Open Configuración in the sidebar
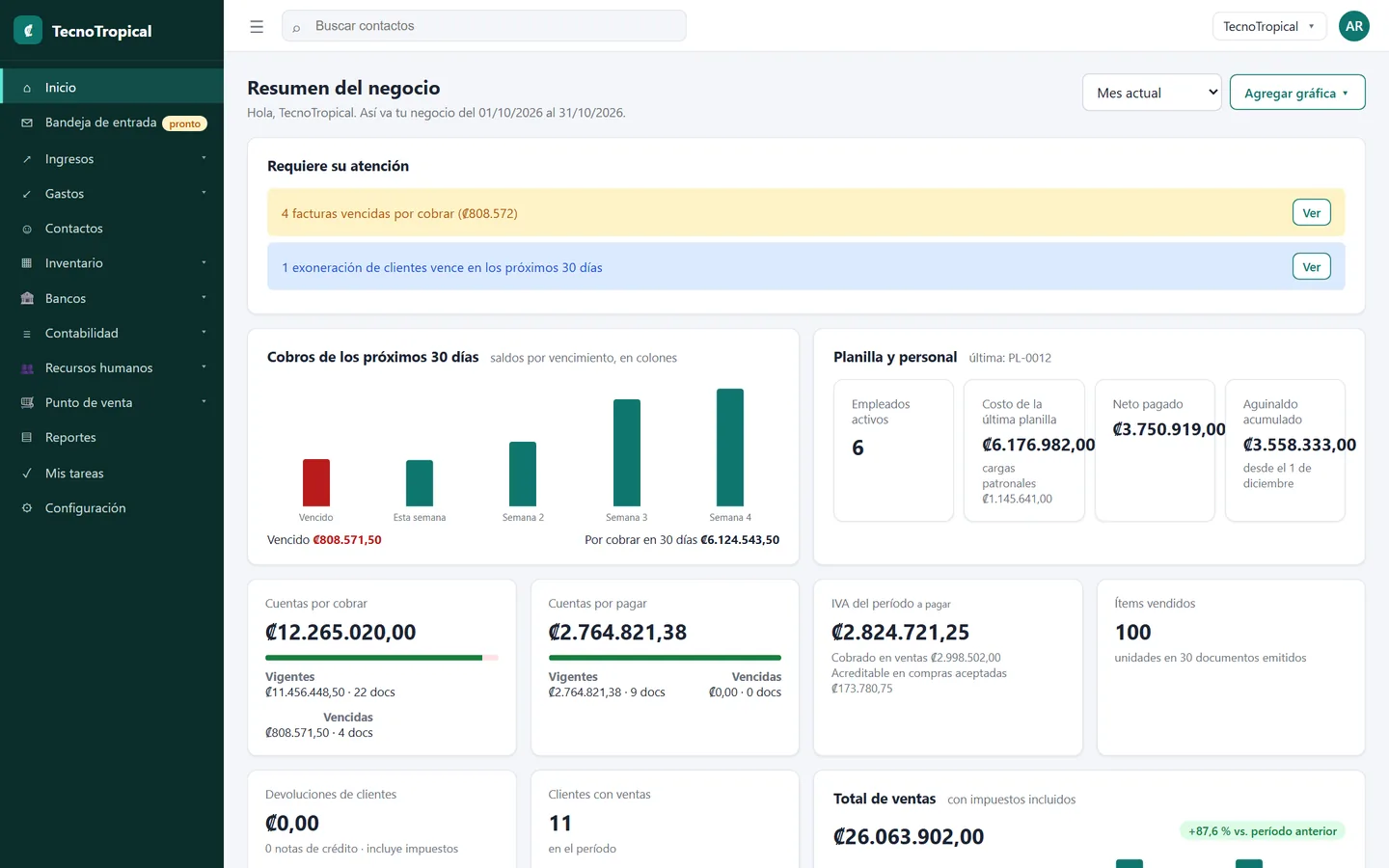The image size is (1389, 868). [112, 508]
